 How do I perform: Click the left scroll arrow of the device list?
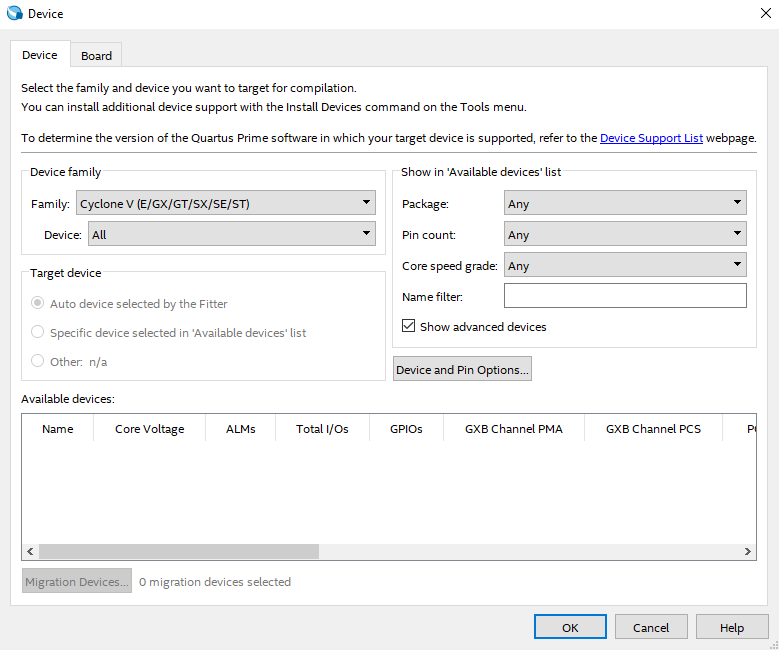[x=30, y=552]
